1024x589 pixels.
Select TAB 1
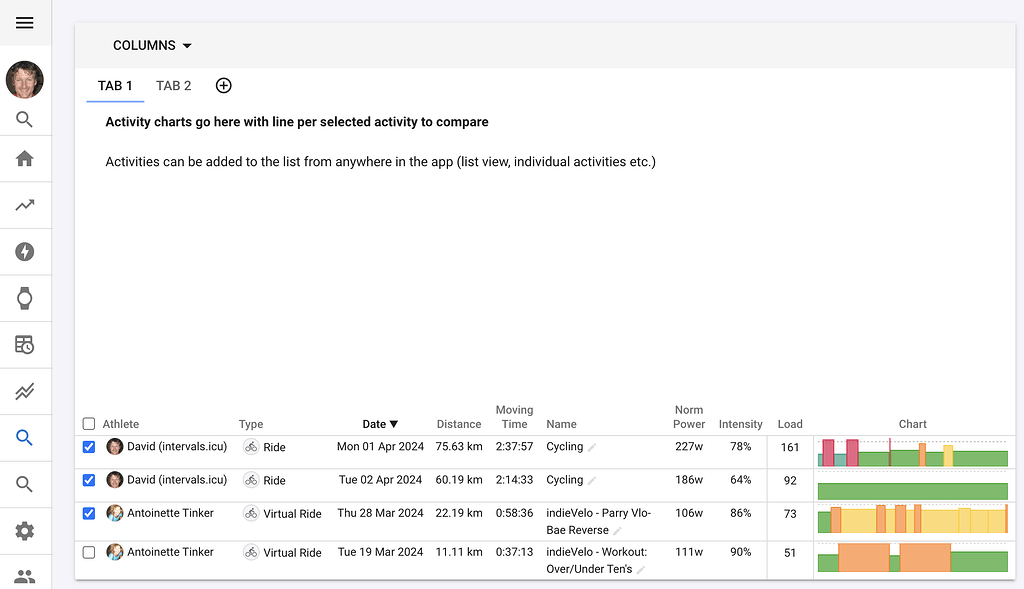(114, 86)
